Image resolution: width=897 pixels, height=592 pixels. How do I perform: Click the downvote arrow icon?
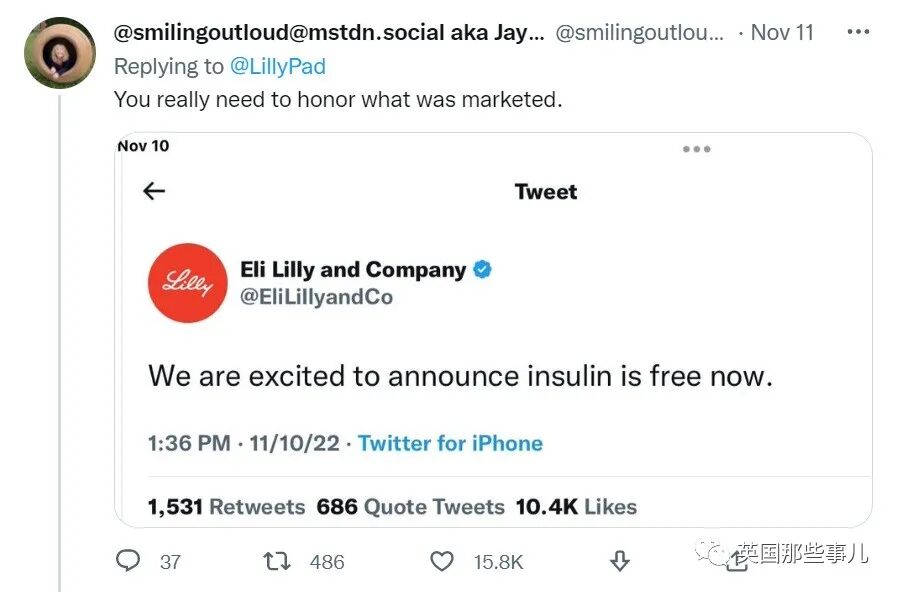[x=620, y=561]
